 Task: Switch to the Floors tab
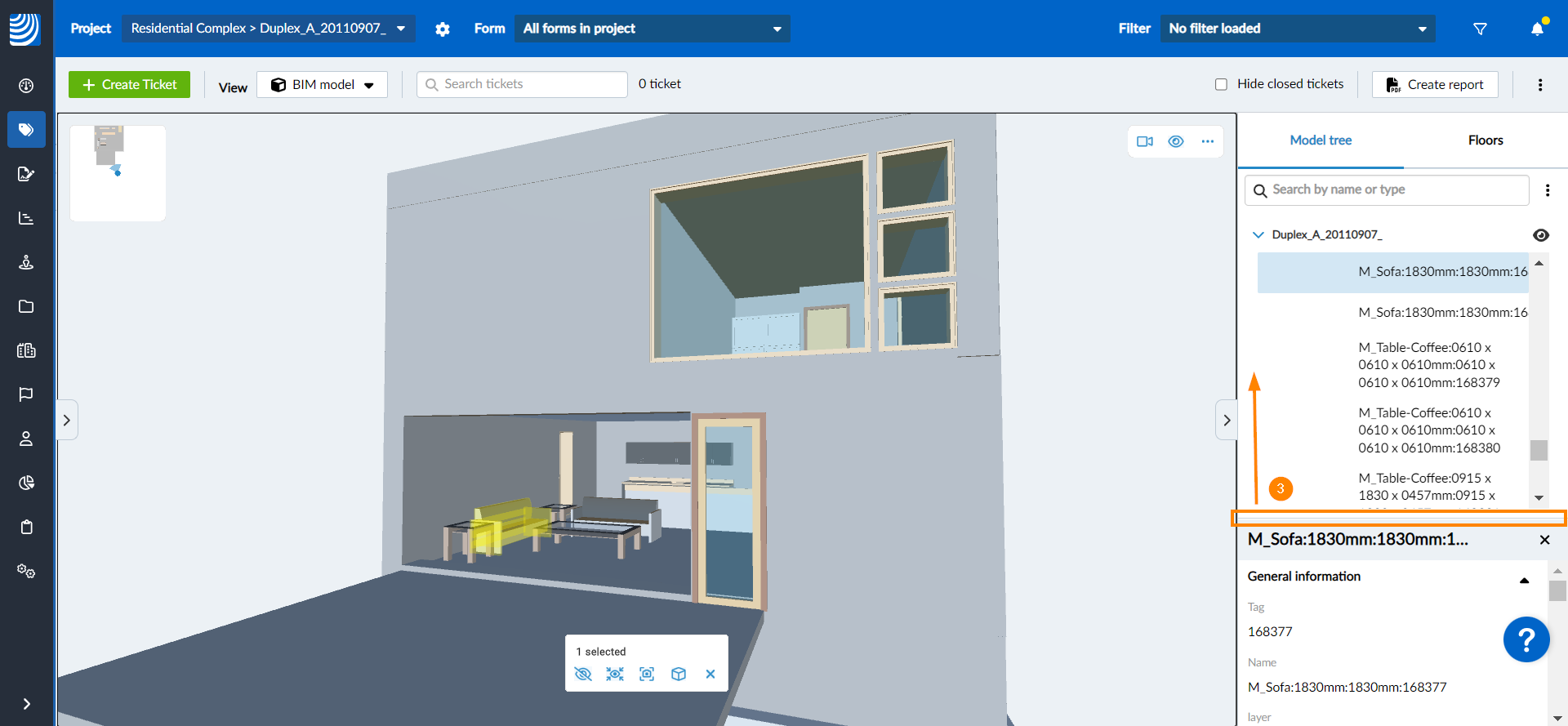click(x=1485, y=140)
